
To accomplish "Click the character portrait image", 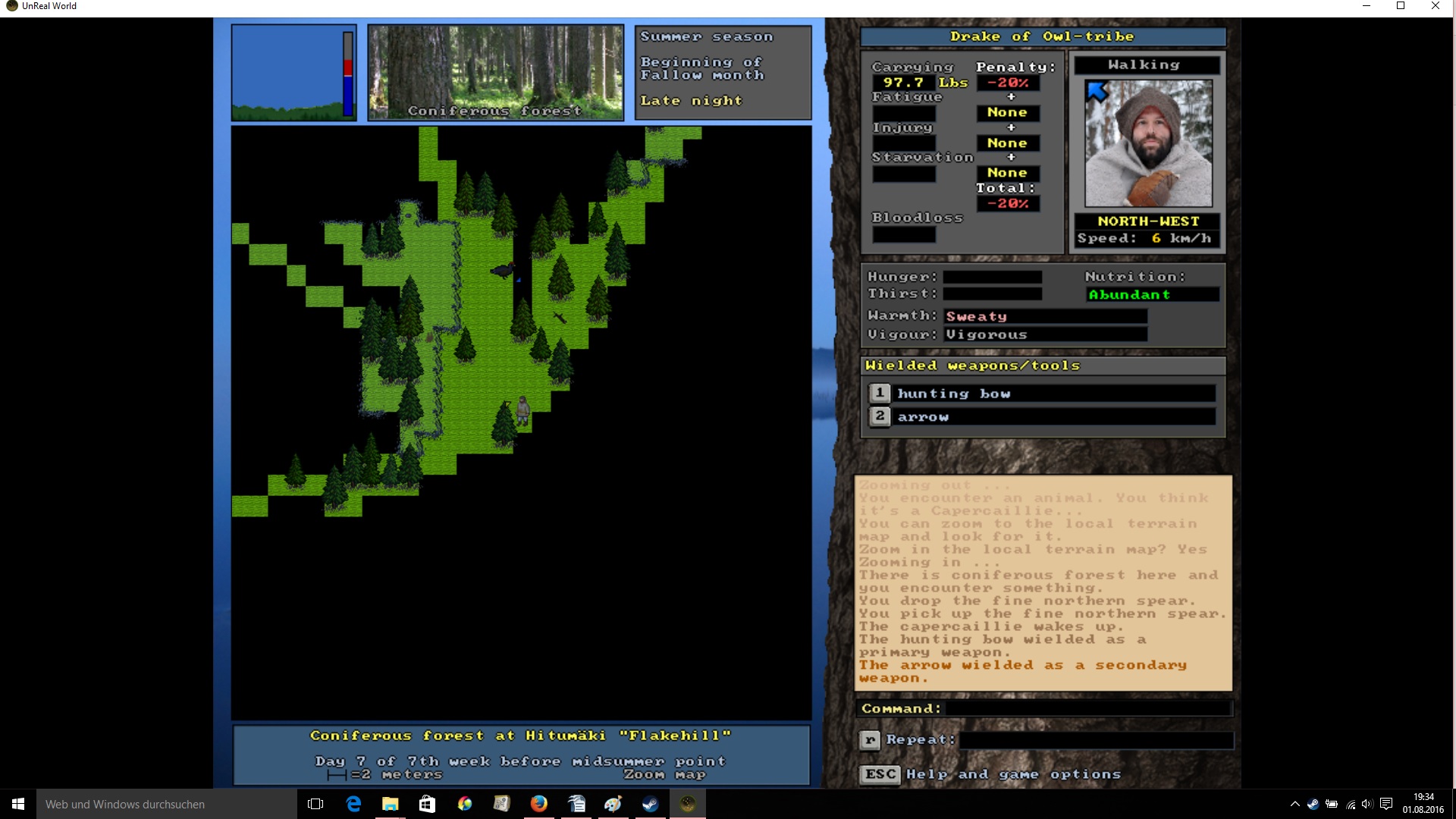I will (1148, 143).
